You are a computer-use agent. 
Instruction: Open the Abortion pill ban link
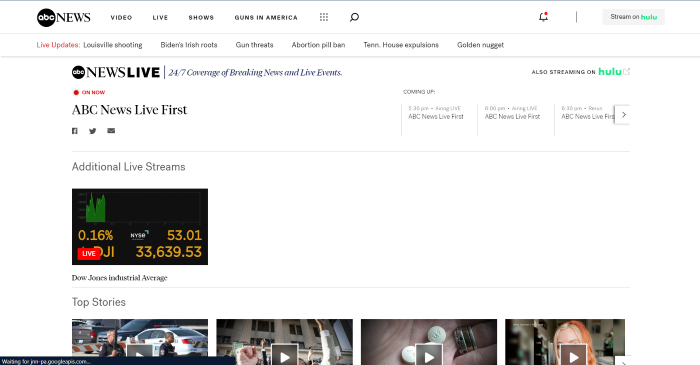318,45
